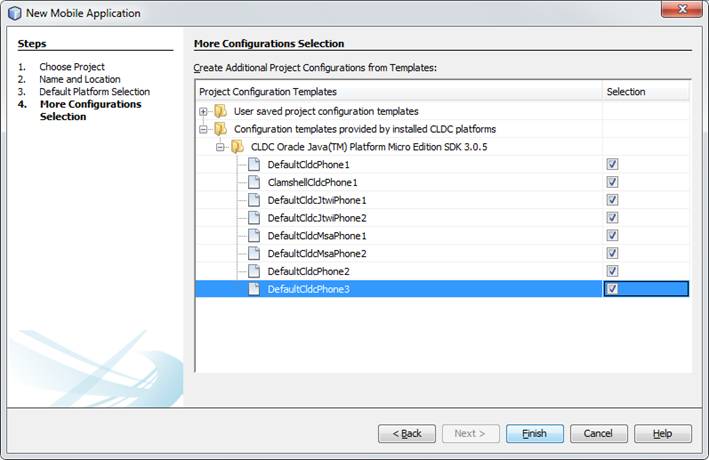Screen dimensions: 709x460
Task: Expand User saved project configuration templates
Action: [204, 111]
